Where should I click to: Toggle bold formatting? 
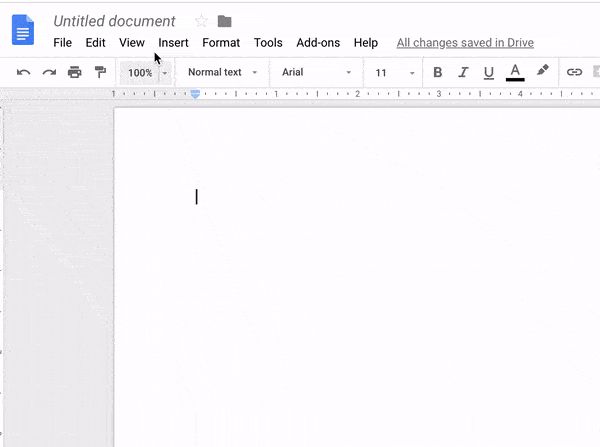point(438,72)
